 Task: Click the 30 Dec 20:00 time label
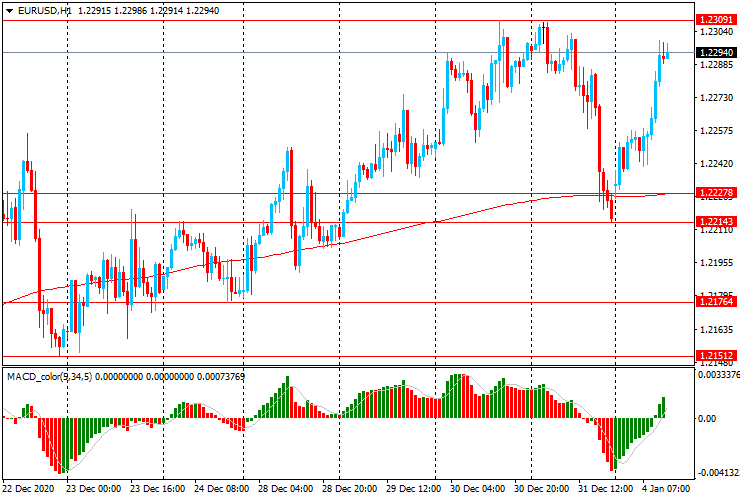click(x=542, y=489)
